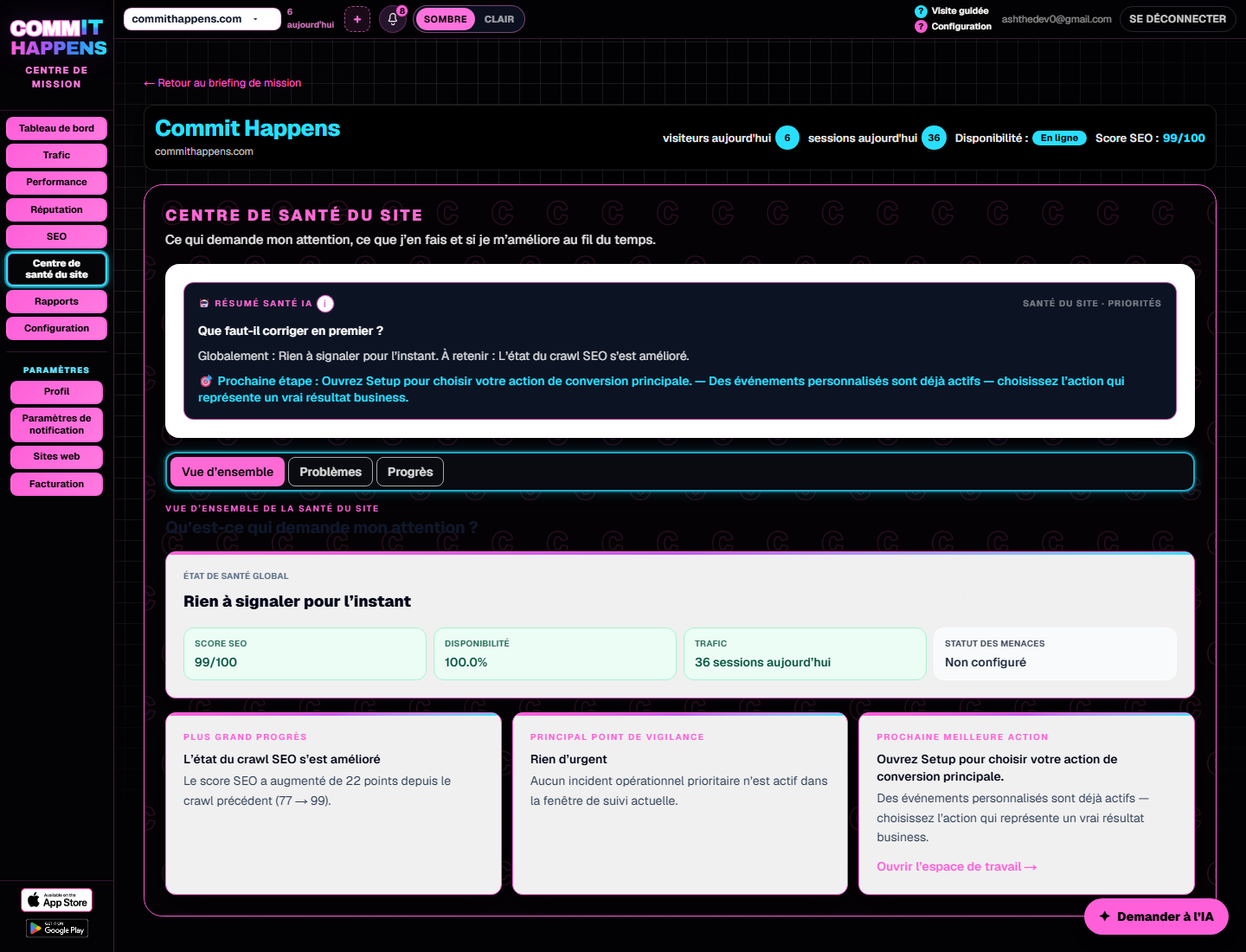1246x952 pixels.
Task: Open Sites web settings
Action: (56, 456)
